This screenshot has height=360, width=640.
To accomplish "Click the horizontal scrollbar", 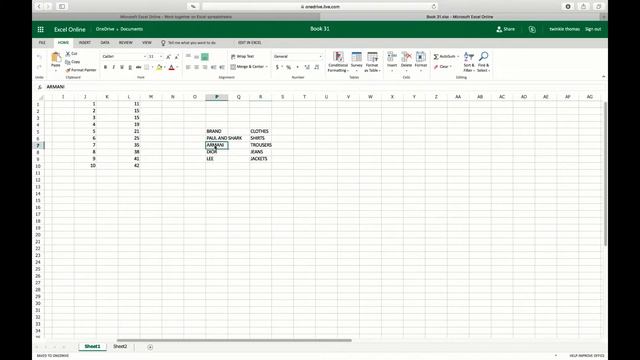I will (234, 340).
